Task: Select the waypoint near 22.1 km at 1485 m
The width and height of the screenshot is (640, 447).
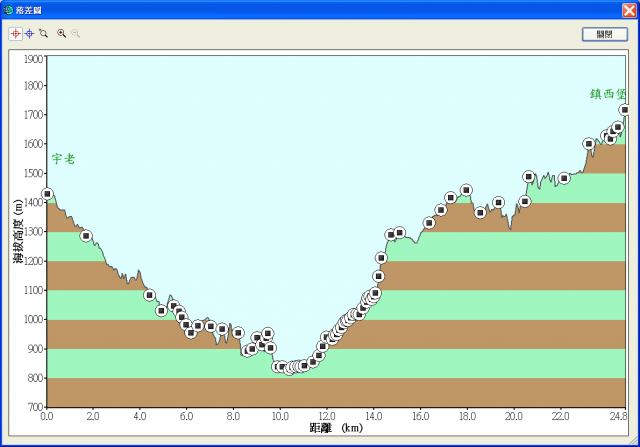Action: coord(564,178)
